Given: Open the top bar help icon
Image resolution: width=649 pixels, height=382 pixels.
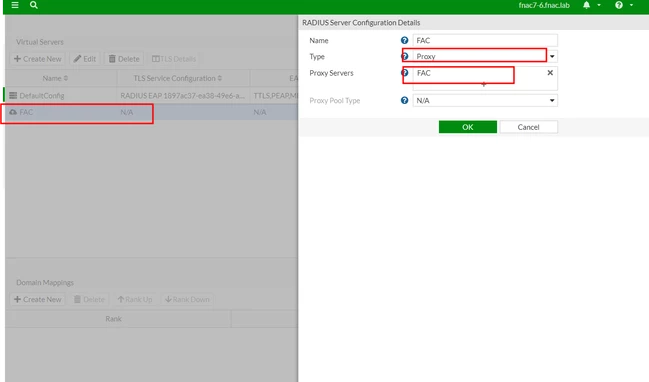Looking at the screenshot, I should click(x=619, y=5).
